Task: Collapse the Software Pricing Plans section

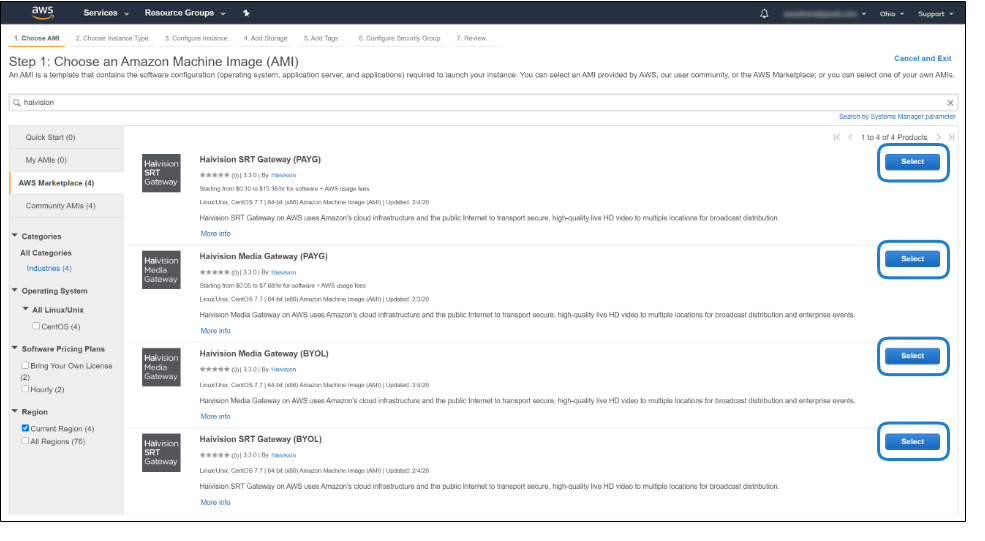Action: (x=15, y=349)
